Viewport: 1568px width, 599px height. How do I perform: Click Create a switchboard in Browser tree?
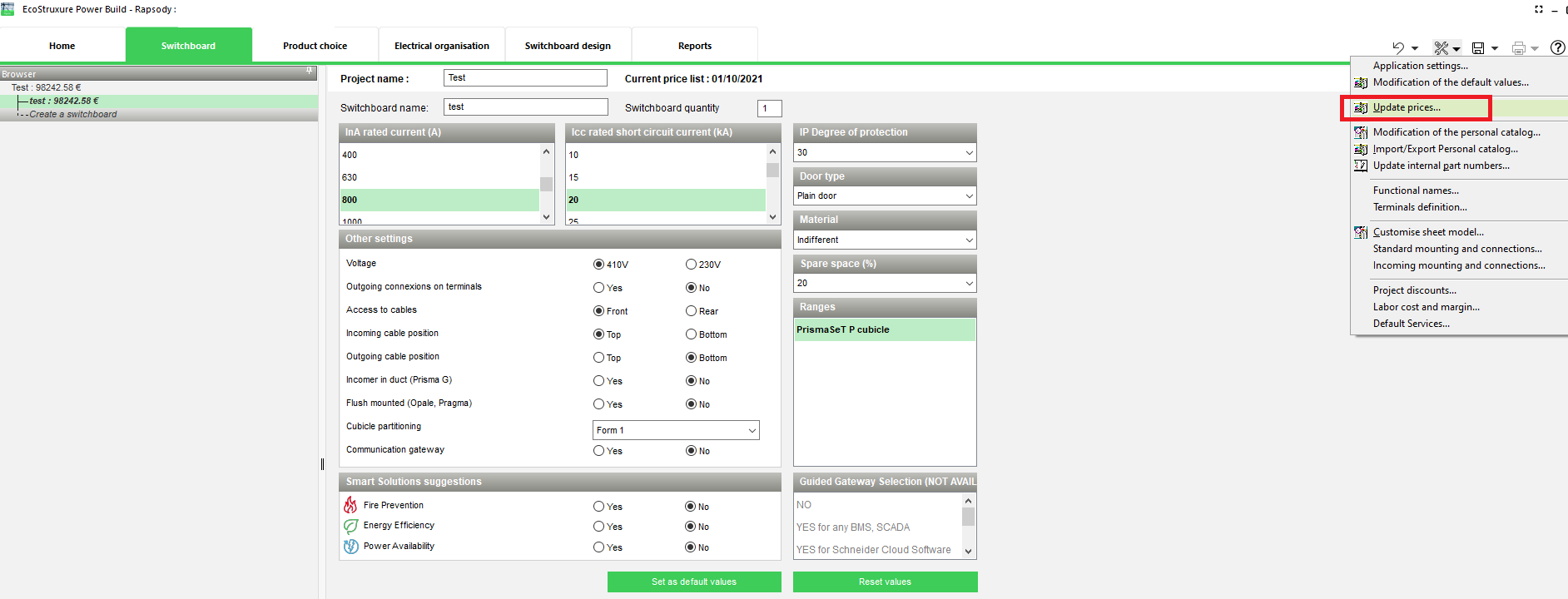pos(73,114)
